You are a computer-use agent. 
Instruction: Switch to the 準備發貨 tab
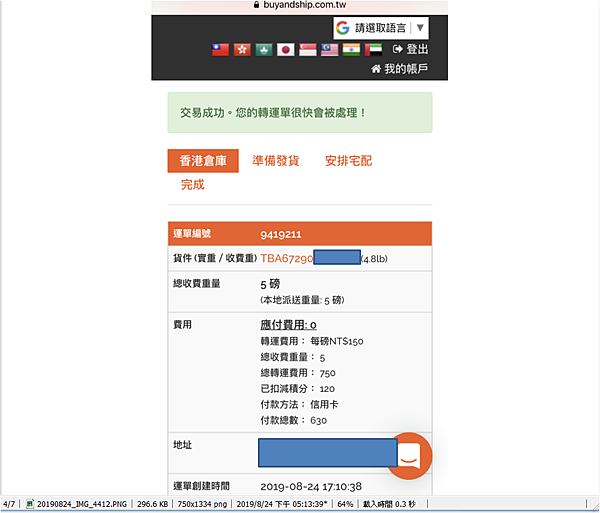pyautogui.click(x=276, y=161)
